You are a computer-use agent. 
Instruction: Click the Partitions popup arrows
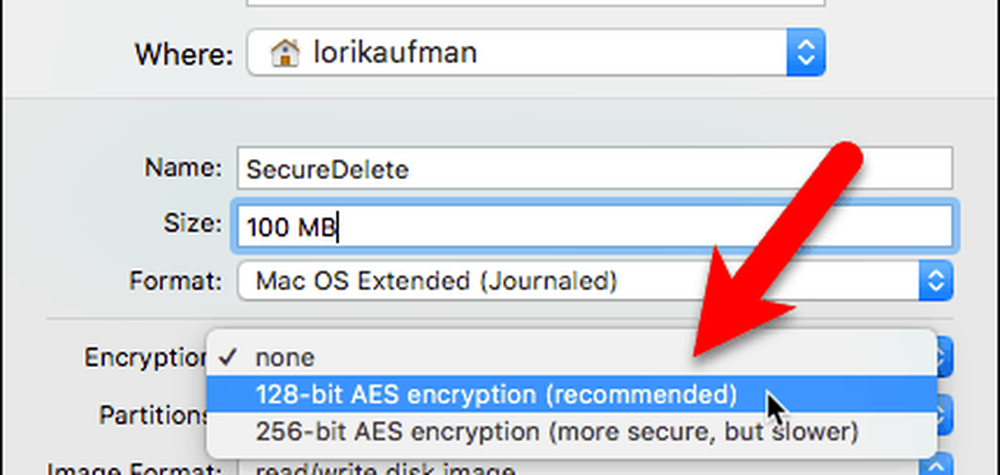point(944,413)
